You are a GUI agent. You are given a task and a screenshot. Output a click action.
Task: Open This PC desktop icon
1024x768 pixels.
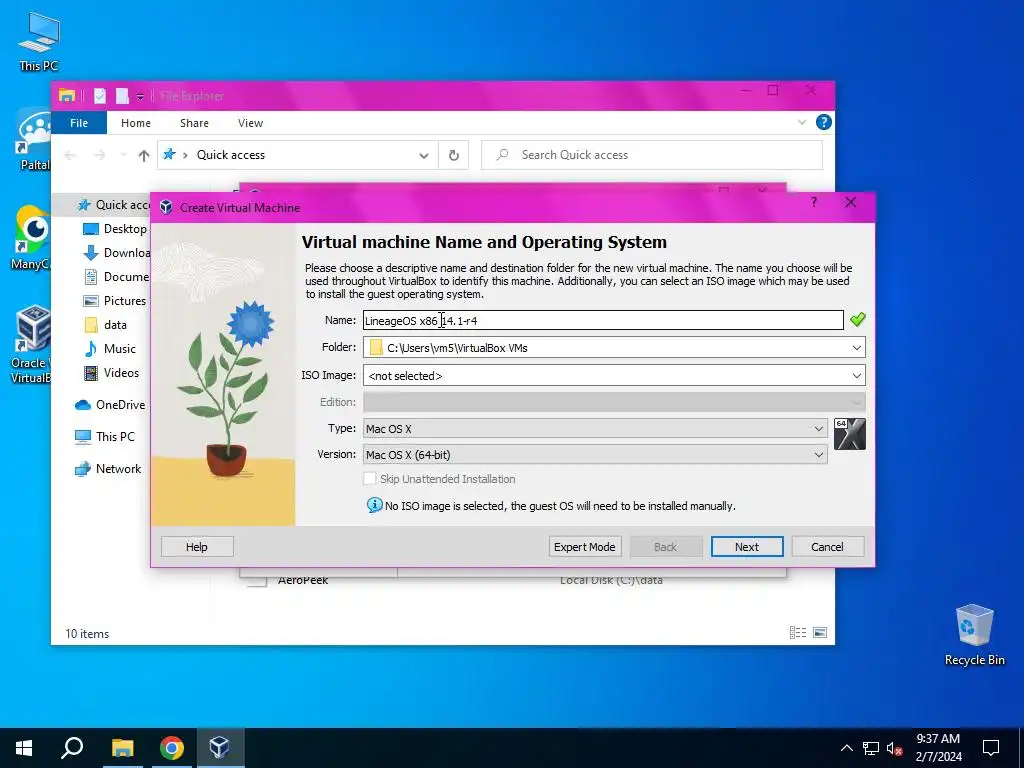pyautogui.click(x=39, y=42)
